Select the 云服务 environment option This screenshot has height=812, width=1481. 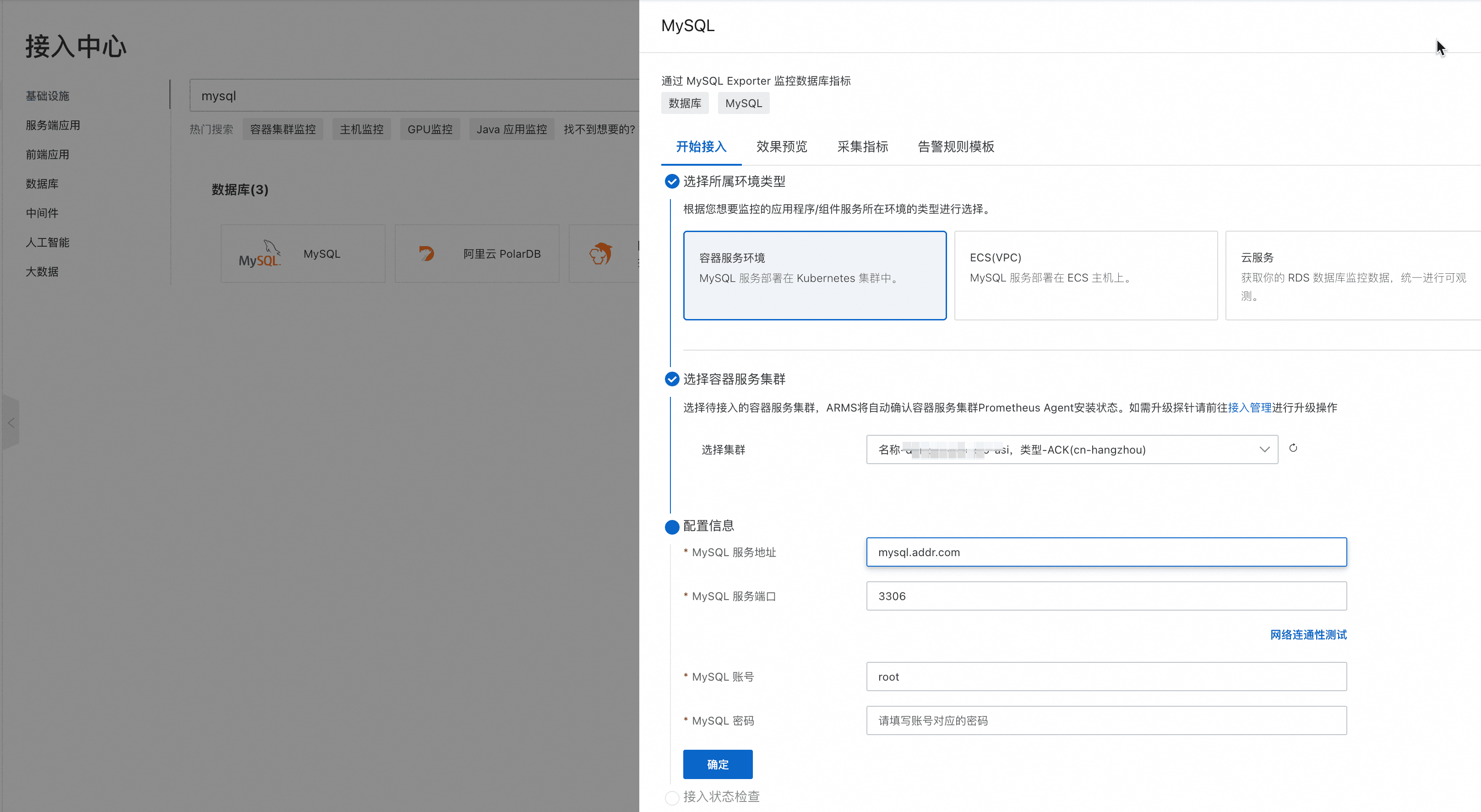tap(1352, 275)
